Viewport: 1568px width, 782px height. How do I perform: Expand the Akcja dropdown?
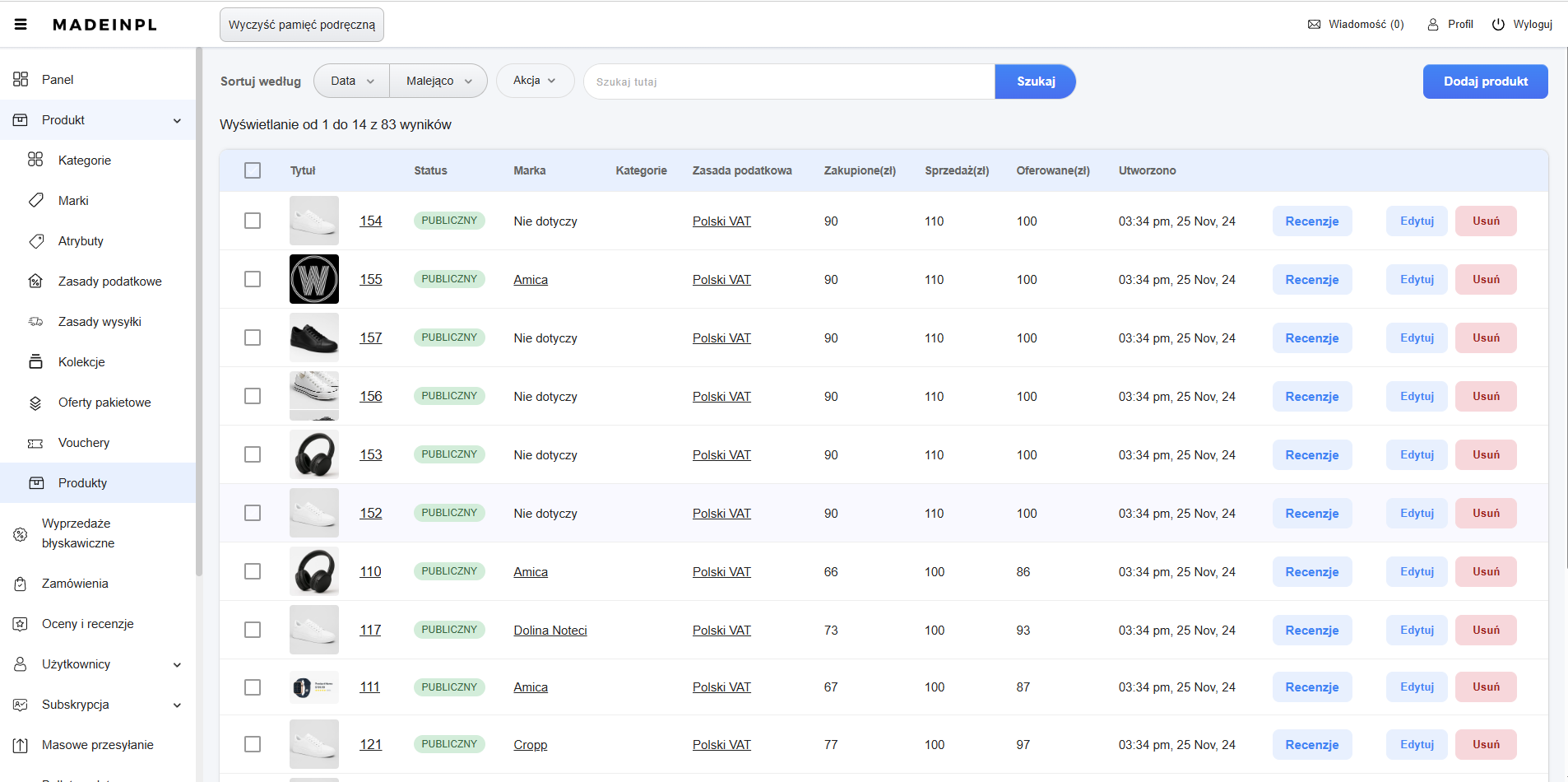coord(535,81)
